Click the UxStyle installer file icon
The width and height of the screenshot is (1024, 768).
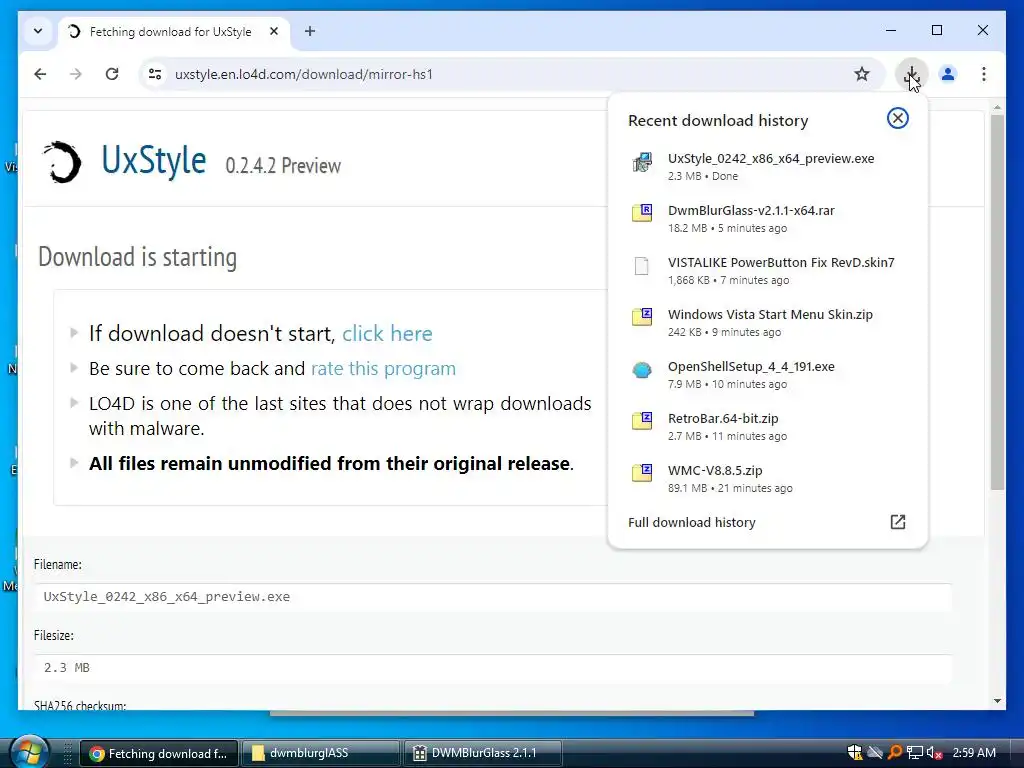point(642,161)
